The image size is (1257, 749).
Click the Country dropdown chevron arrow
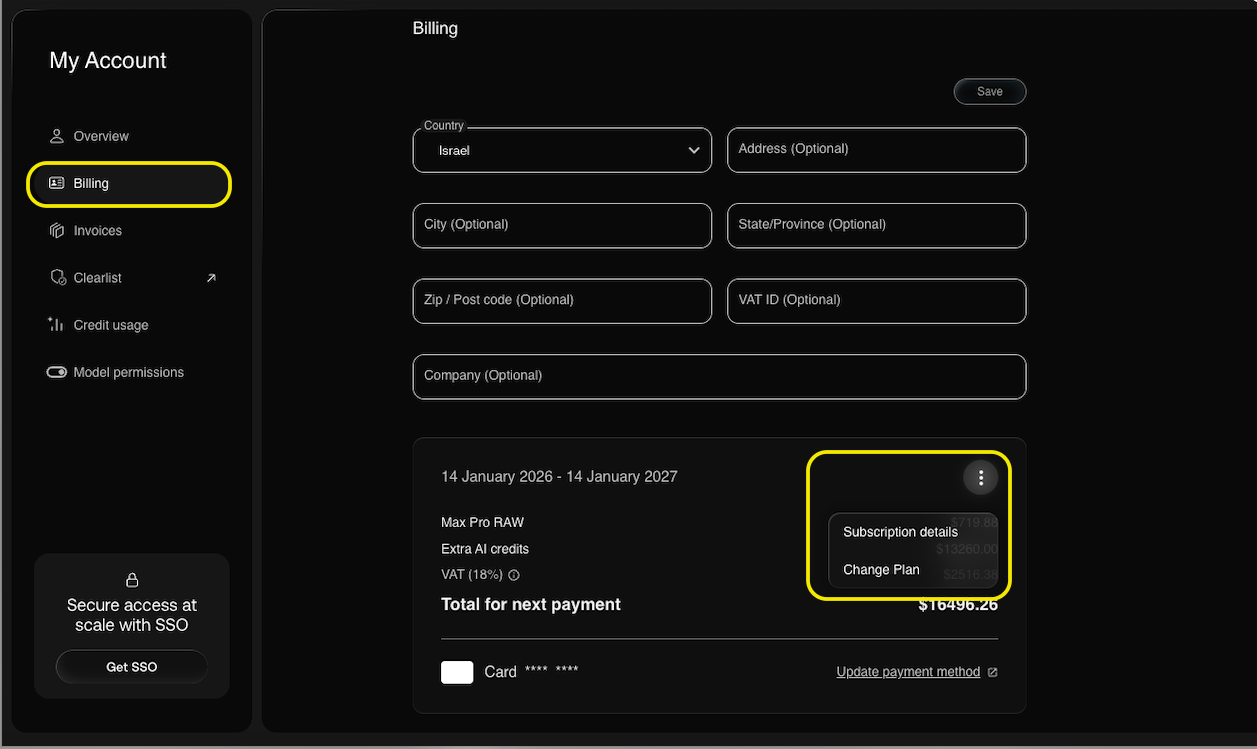coord(694,151)
